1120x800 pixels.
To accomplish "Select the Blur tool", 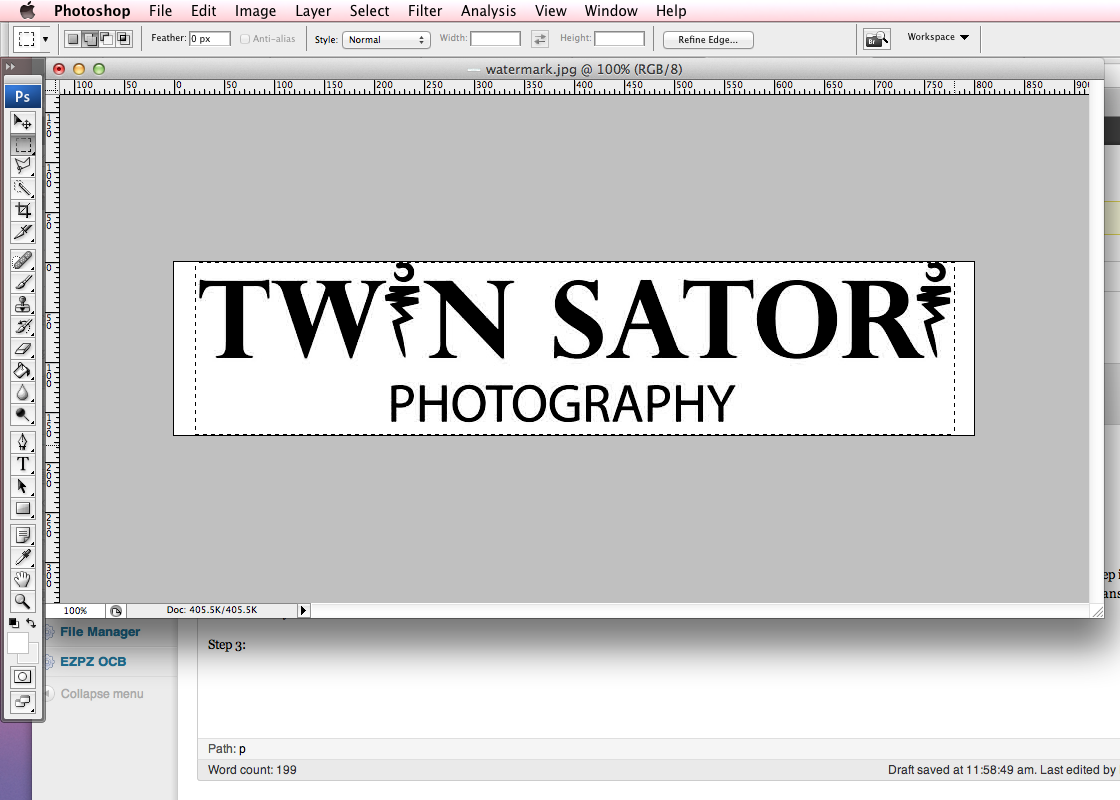I will pyautogui.click(x=23, y=393).
